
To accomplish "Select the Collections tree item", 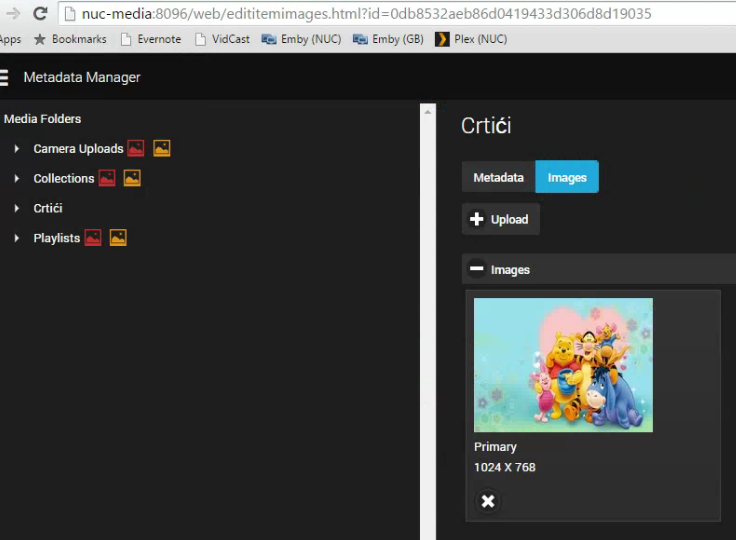I will [64, 178].
